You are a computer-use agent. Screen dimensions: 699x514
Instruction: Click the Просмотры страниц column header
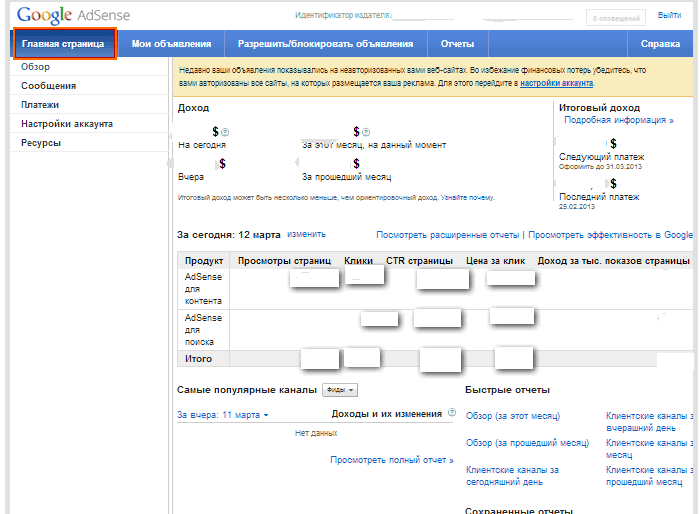284,261
